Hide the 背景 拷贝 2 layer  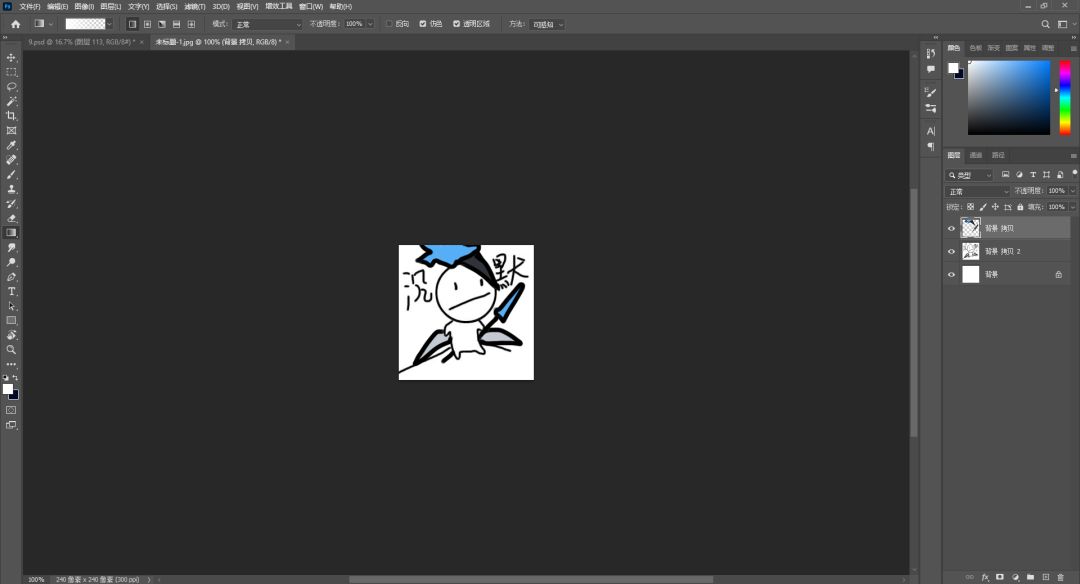coord(951,251)
